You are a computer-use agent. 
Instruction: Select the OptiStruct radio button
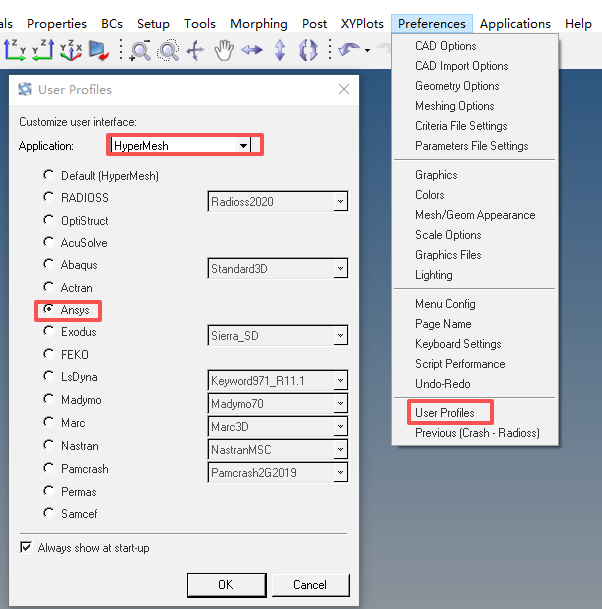tap(49, 220)
